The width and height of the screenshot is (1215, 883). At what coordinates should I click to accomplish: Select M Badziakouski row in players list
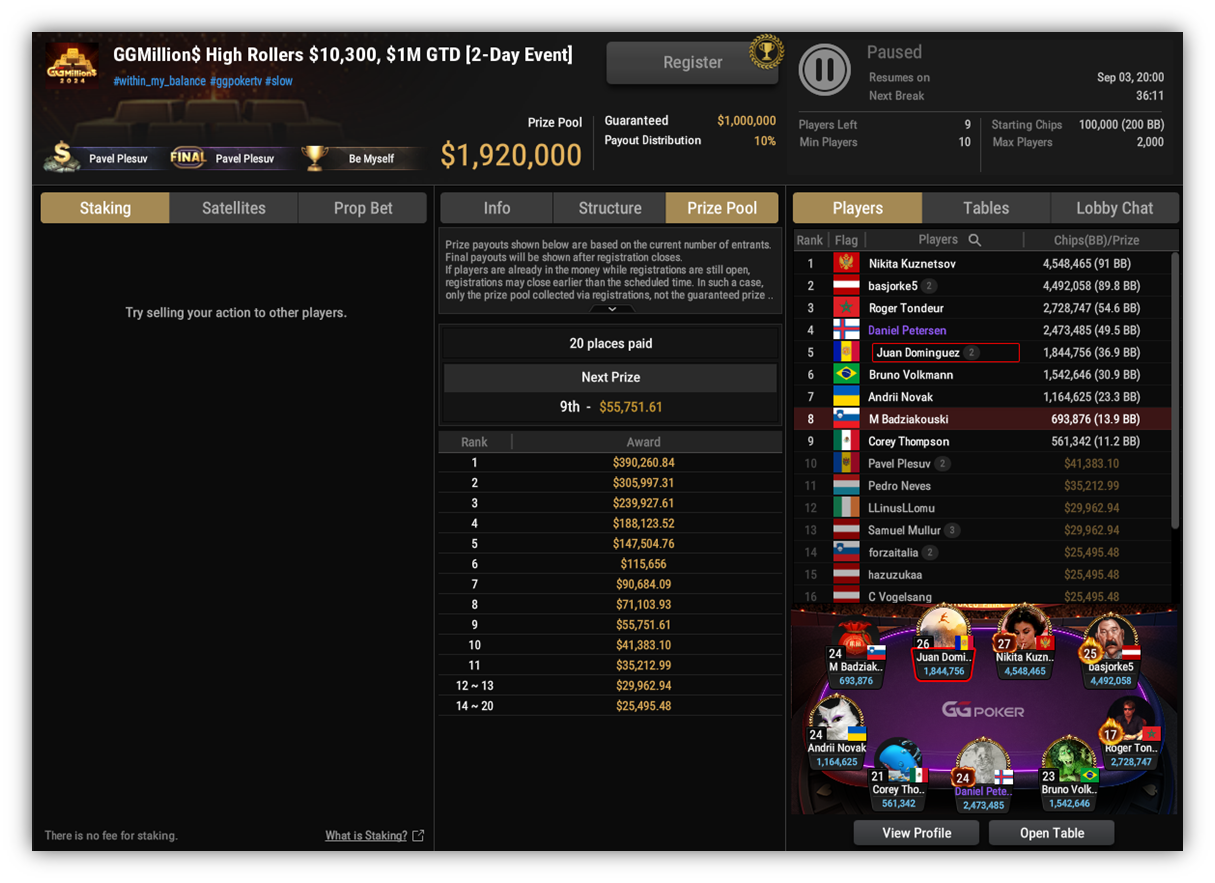click(x=982, y=419)
